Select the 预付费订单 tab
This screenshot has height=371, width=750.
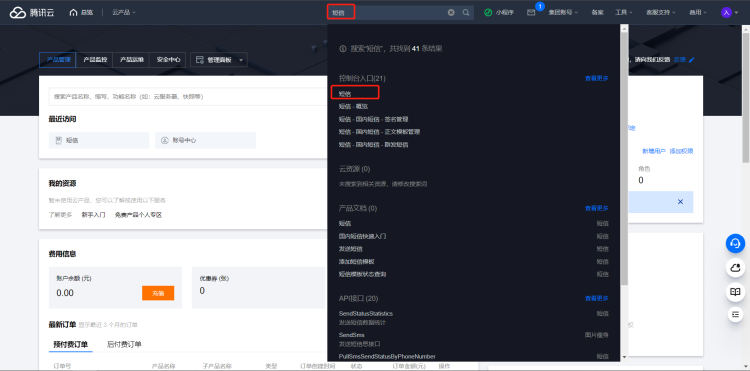(71, 344)
